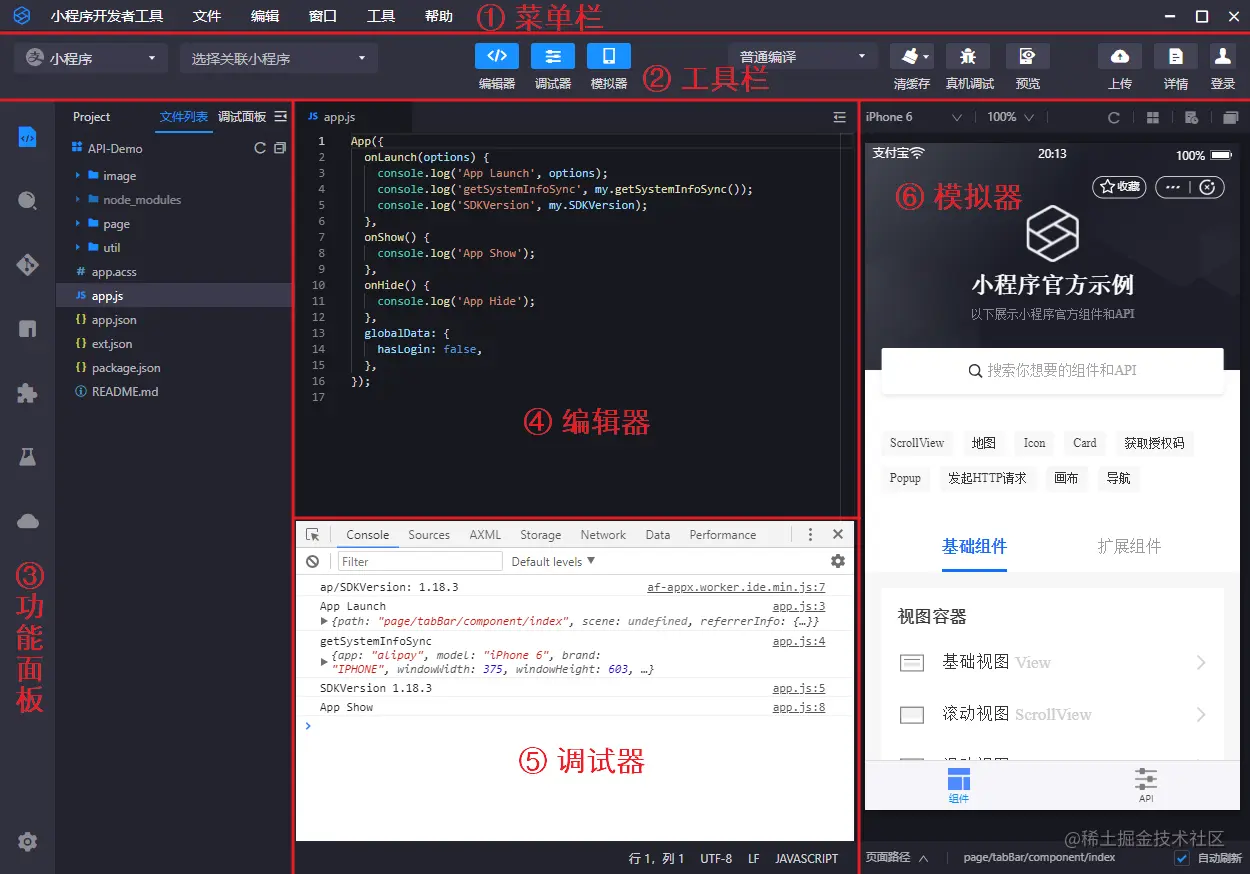Click the 上传 upload cloud icon
Image resolution: width=1250 pixels, height=874 pixels.
coord(1120,56)
